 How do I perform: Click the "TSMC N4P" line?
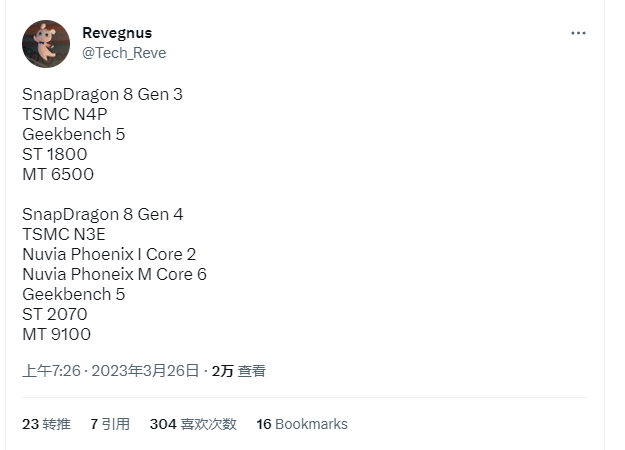point(64,114)
